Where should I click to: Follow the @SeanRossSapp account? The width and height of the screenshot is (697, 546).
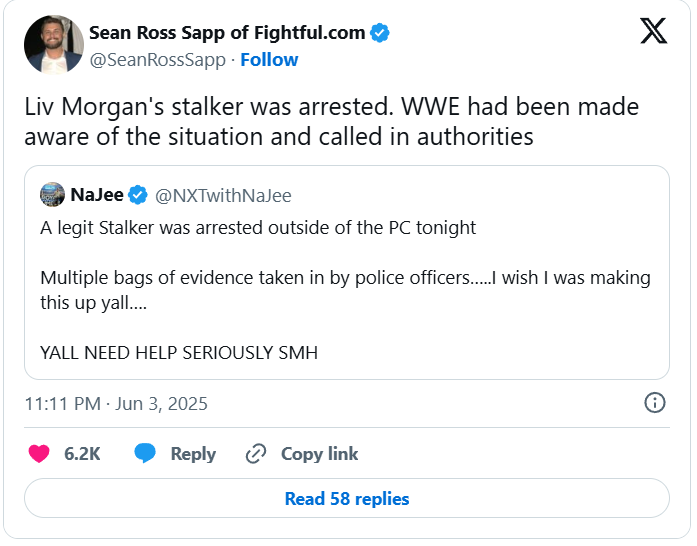269,60
